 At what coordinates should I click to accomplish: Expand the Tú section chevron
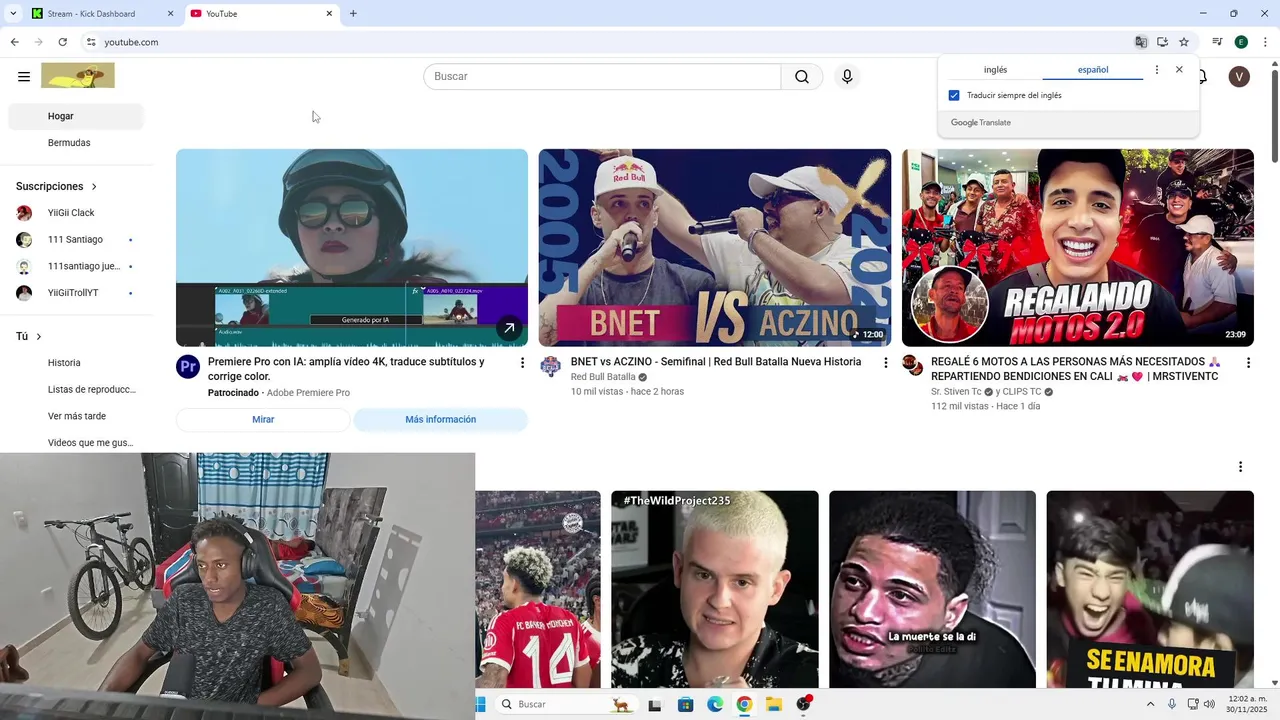pos(39,337)
